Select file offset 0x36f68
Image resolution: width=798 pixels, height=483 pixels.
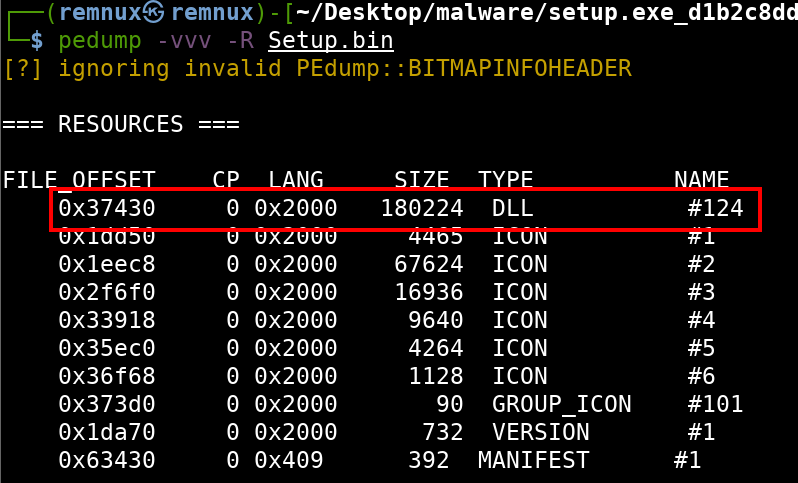(107, 376)
